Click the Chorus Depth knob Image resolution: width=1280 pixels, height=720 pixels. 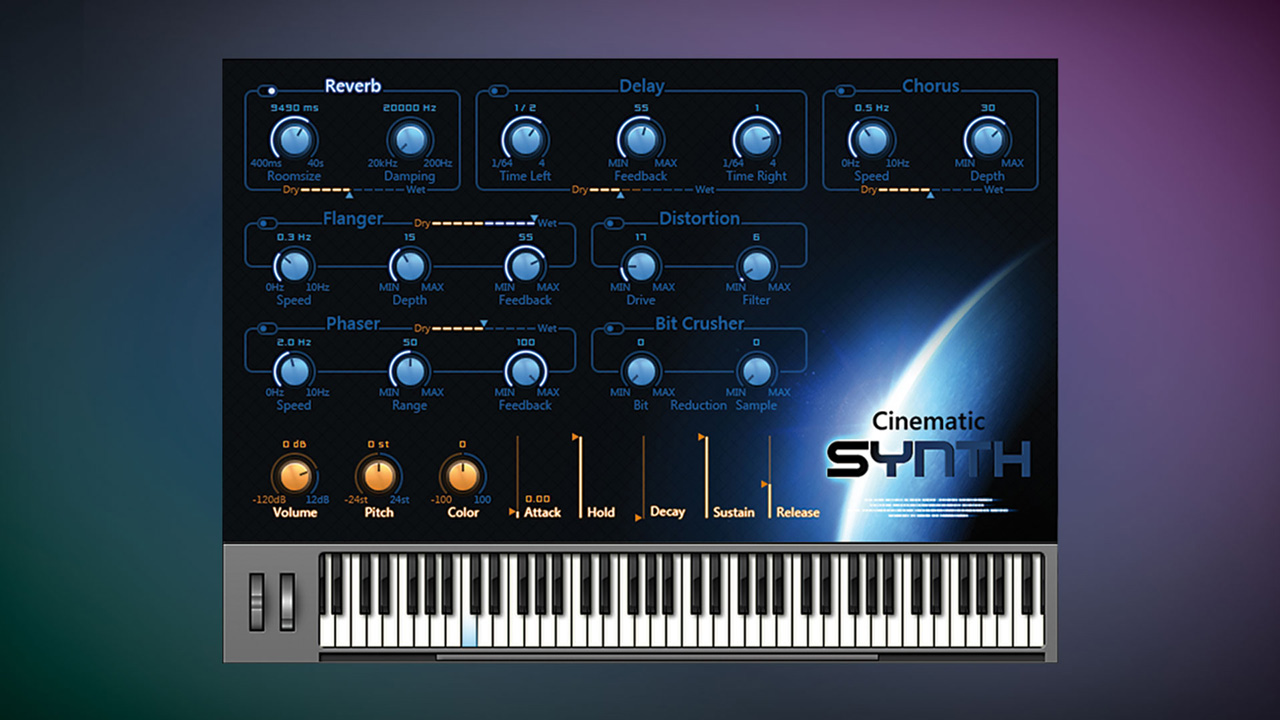pyautogui.click(x=988, y=139)
